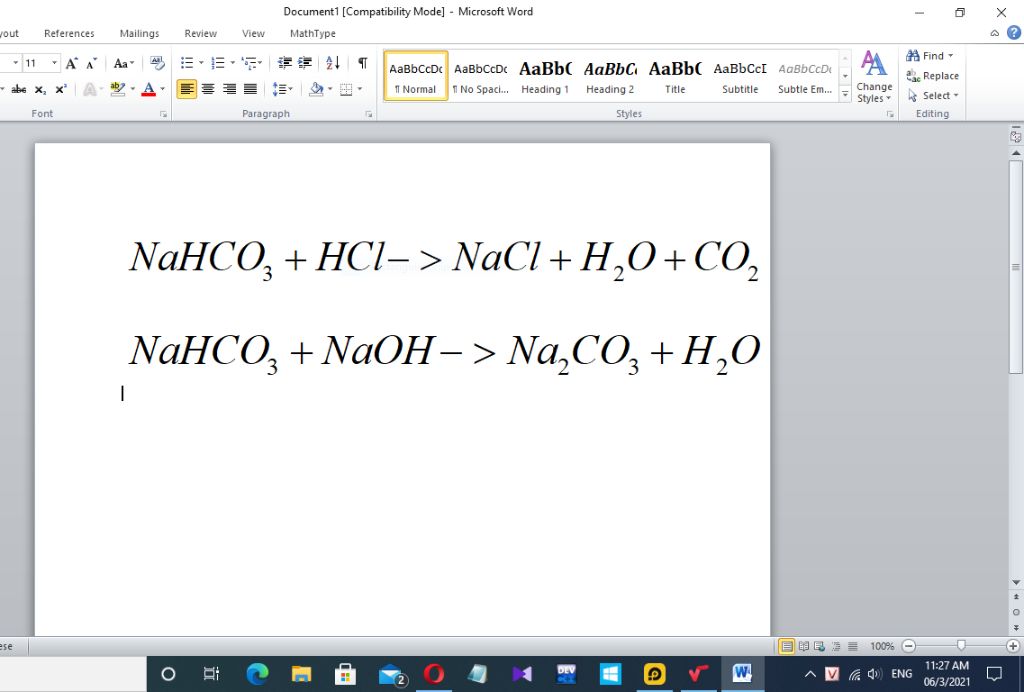Toggle align text right
Screen dimensions: 1024x692
(229, 89)
